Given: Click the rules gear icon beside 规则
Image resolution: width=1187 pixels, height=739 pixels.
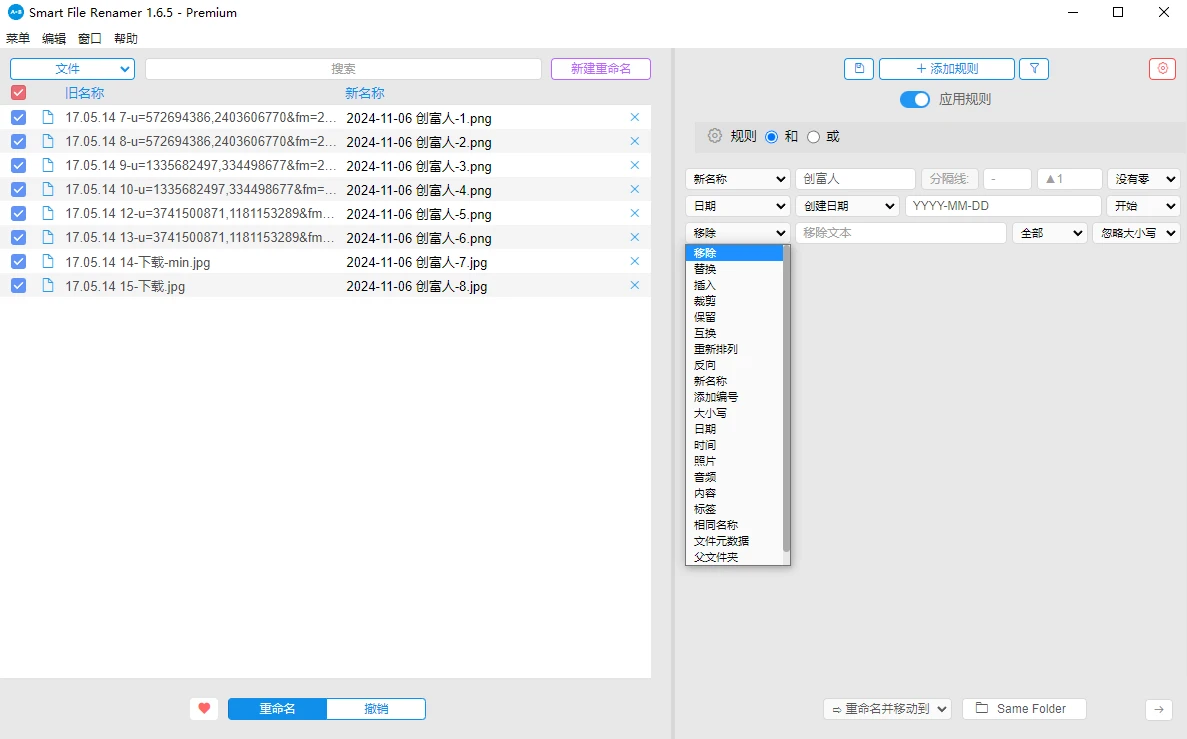Looking at the screenshot, I should [714, 137].
